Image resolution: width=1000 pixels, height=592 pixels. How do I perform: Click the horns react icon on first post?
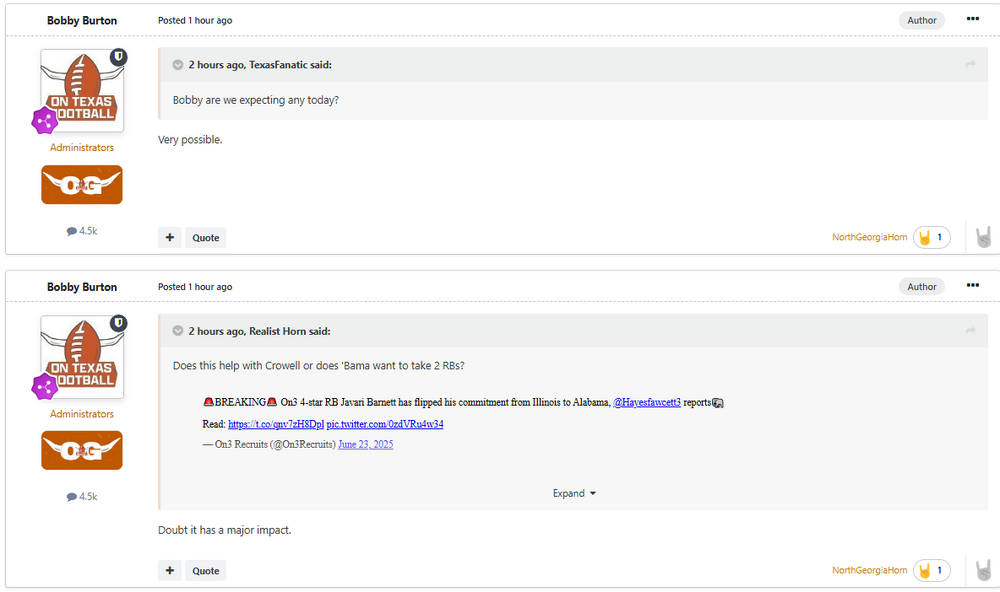(984, 237)
